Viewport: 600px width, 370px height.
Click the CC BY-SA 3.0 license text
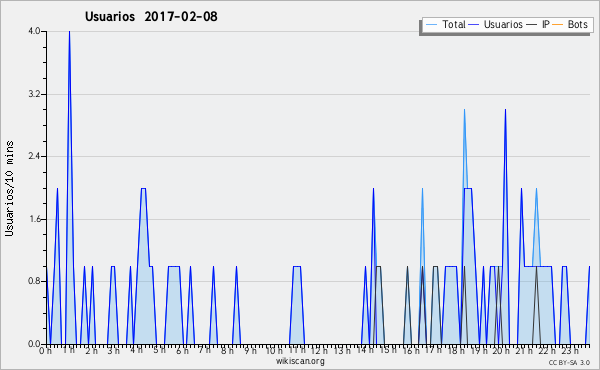click(x=569, y=362)
